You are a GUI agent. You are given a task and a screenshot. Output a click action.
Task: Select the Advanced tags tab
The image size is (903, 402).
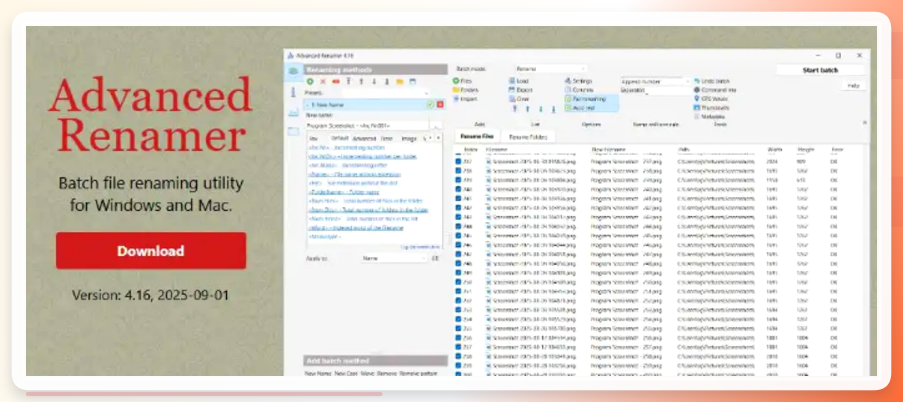364,138
